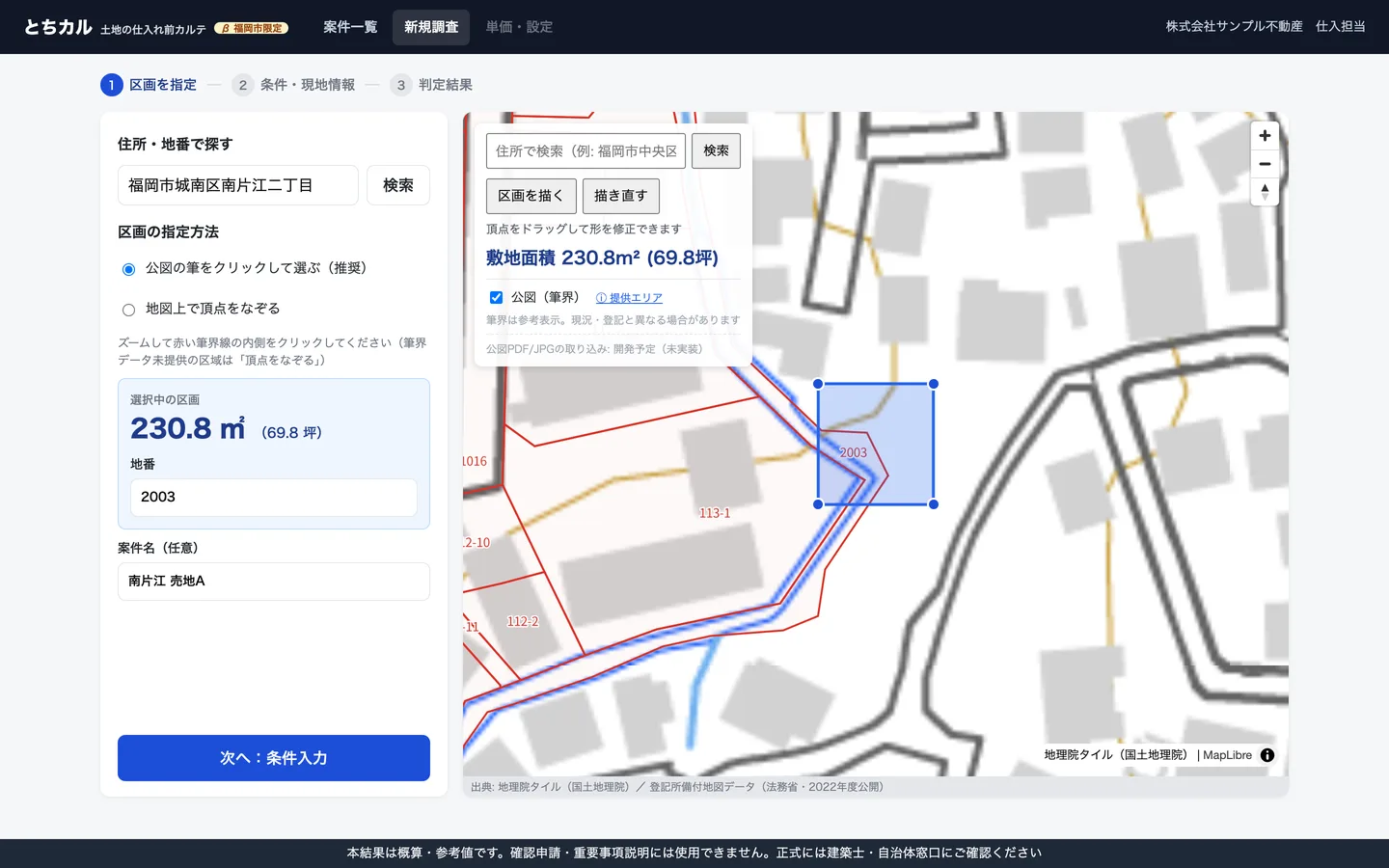Click the とちカル logo

[58, 27]
